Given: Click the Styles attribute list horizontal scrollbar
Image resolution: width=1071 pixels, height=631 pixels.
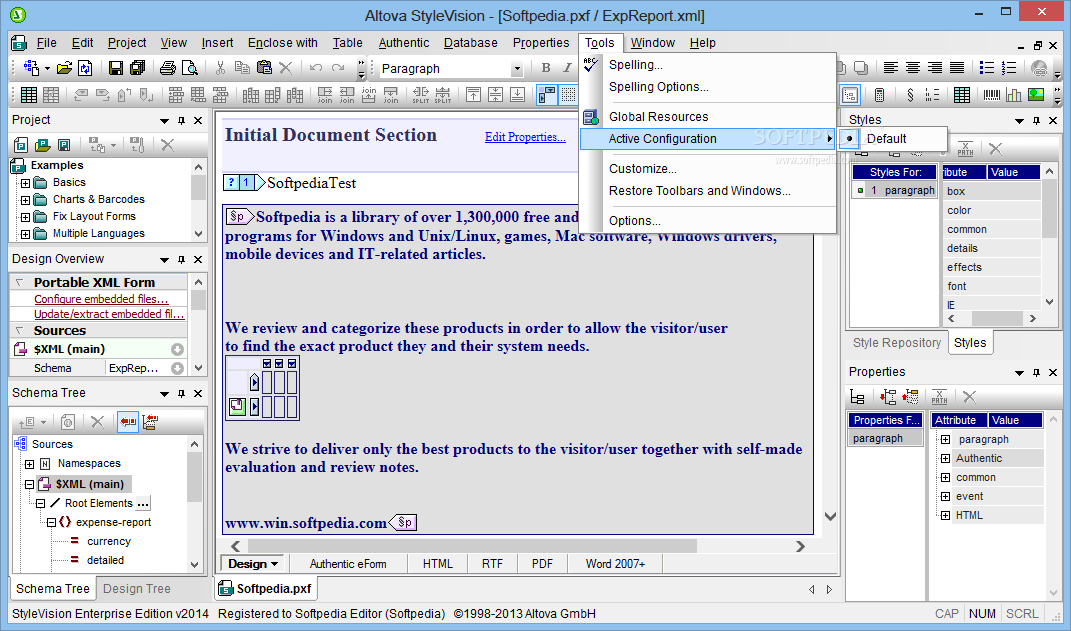Looking at the screenshot, I should coord(993,319).
